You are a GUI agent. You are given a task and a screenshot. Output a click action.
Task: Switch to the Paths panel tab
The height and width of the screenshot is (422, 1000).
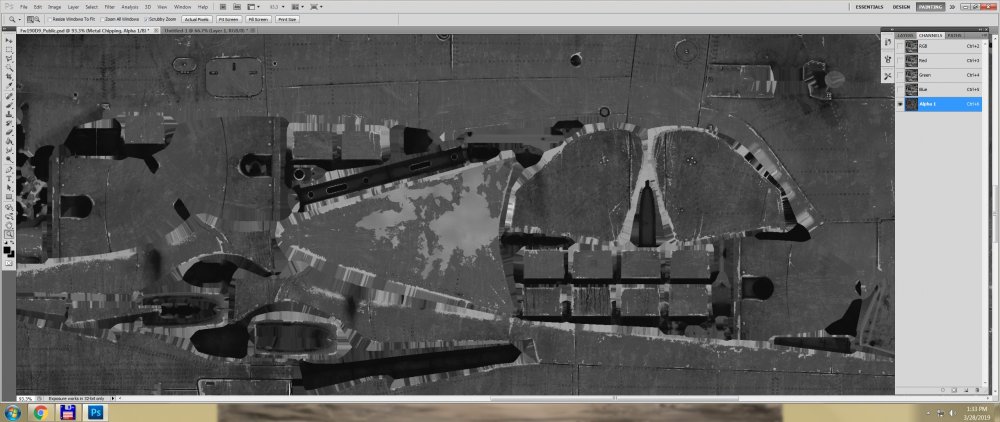click(x=955, y=36)
